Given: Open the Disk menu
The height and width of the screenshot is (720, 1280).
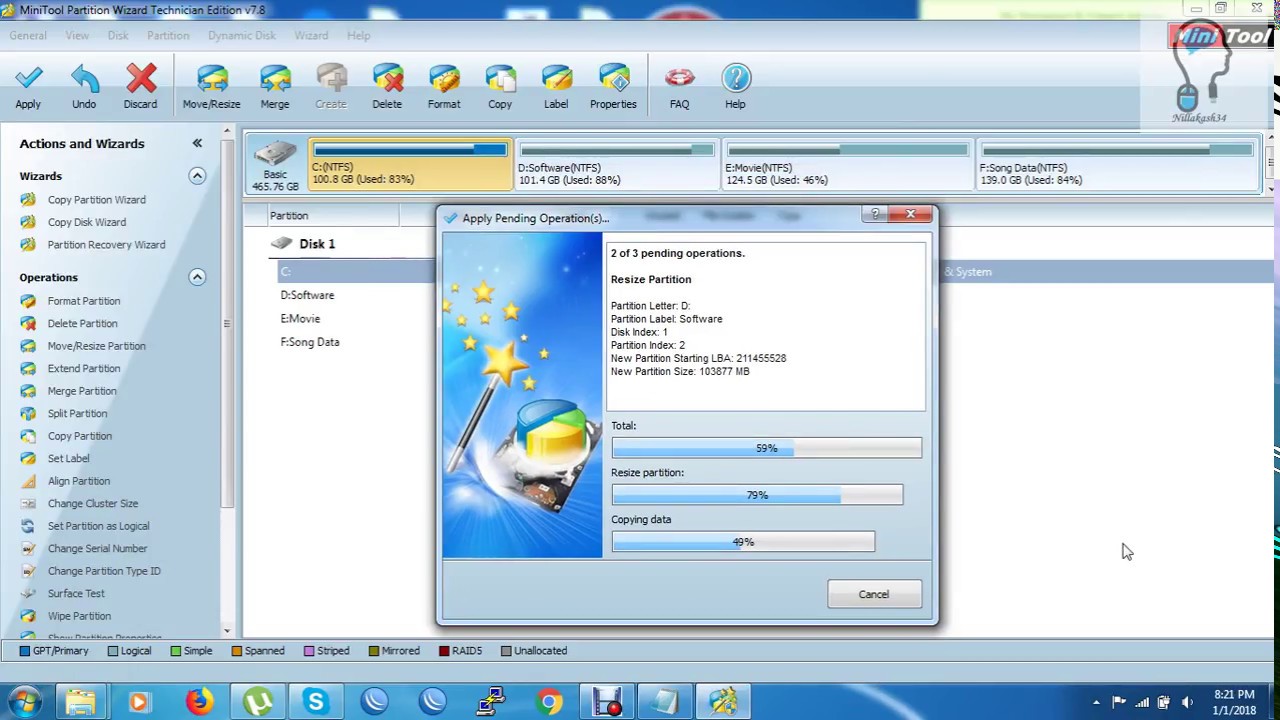Looking at the screenshot, I should pos(118,35).
